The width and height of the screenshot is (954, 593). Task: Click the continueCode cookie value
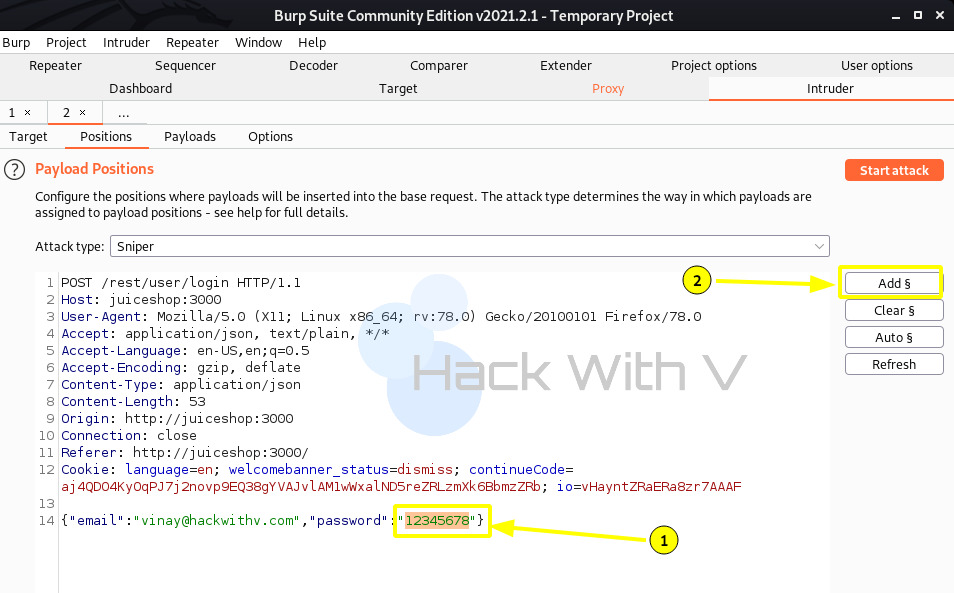pos(301,487)
